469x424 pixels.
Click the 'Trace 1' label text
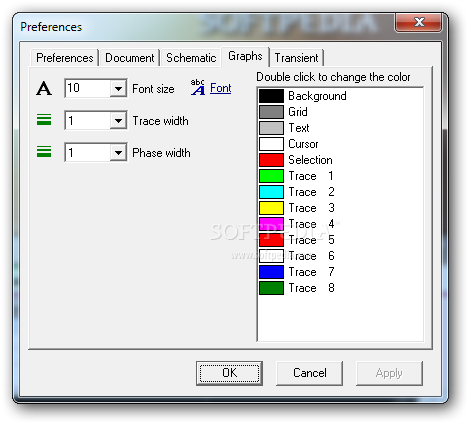click(311, 176)
